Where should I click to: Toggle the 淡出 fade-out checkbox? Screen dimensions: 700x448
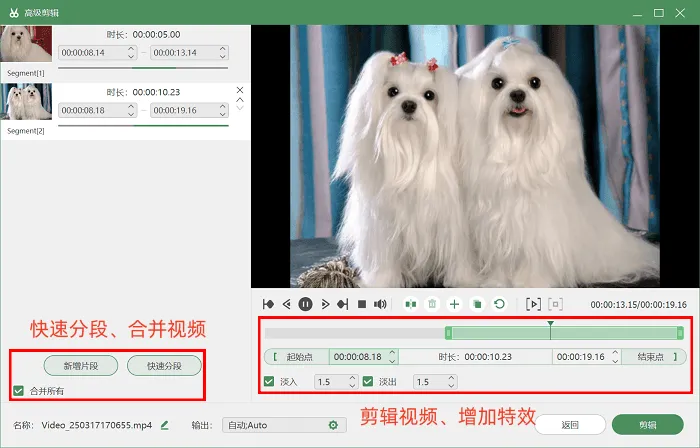(368, 382)
